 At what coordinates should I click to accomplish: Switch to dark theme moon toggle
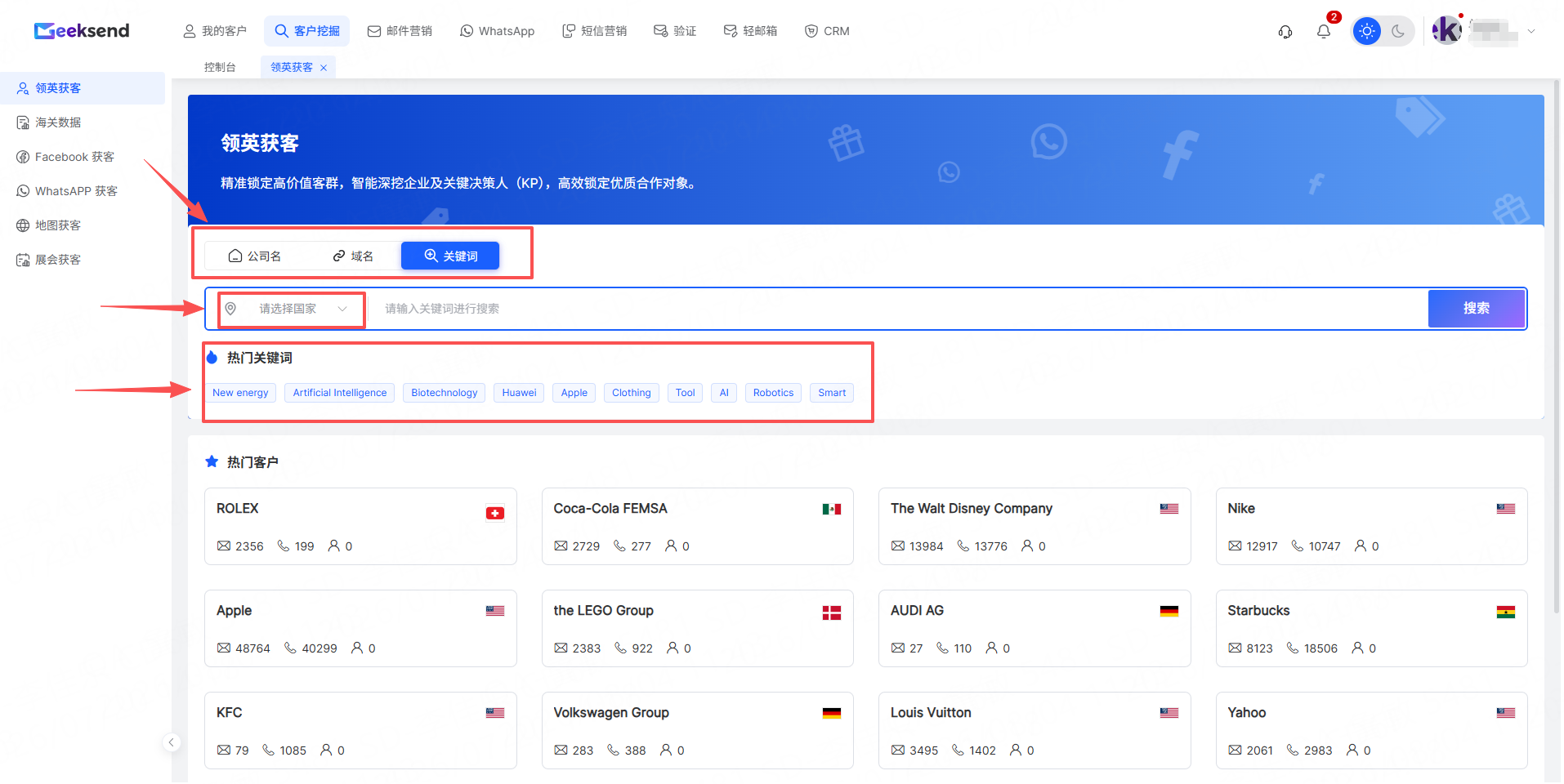(x=1398, y=31)
